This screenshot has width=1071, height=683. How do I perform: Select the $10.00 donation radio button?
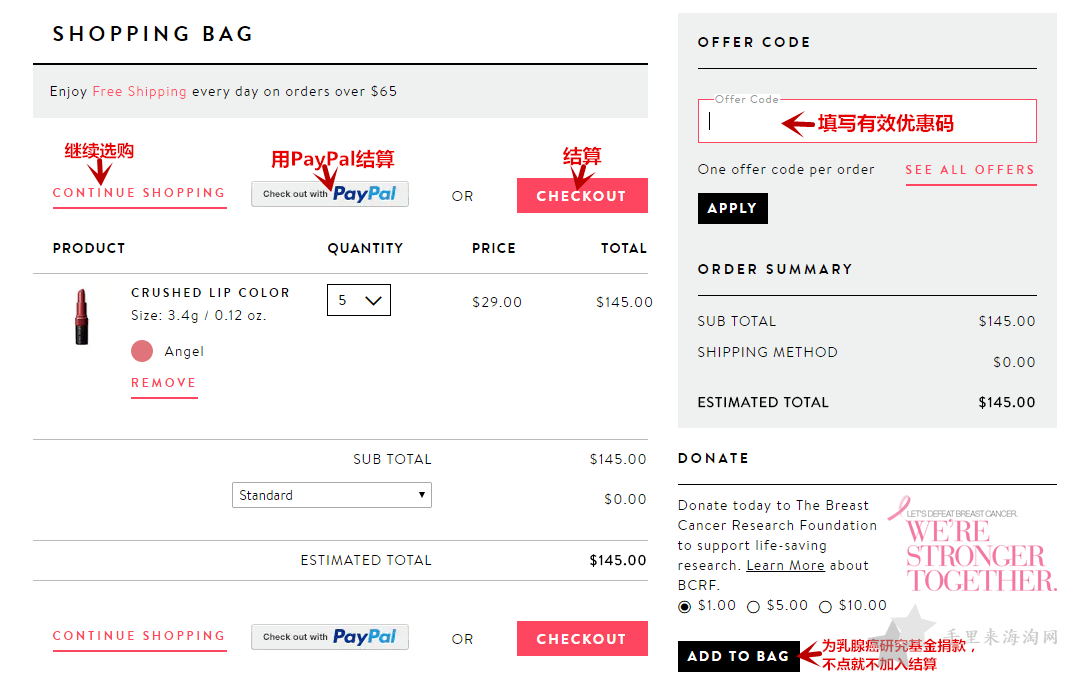(825, 607)
